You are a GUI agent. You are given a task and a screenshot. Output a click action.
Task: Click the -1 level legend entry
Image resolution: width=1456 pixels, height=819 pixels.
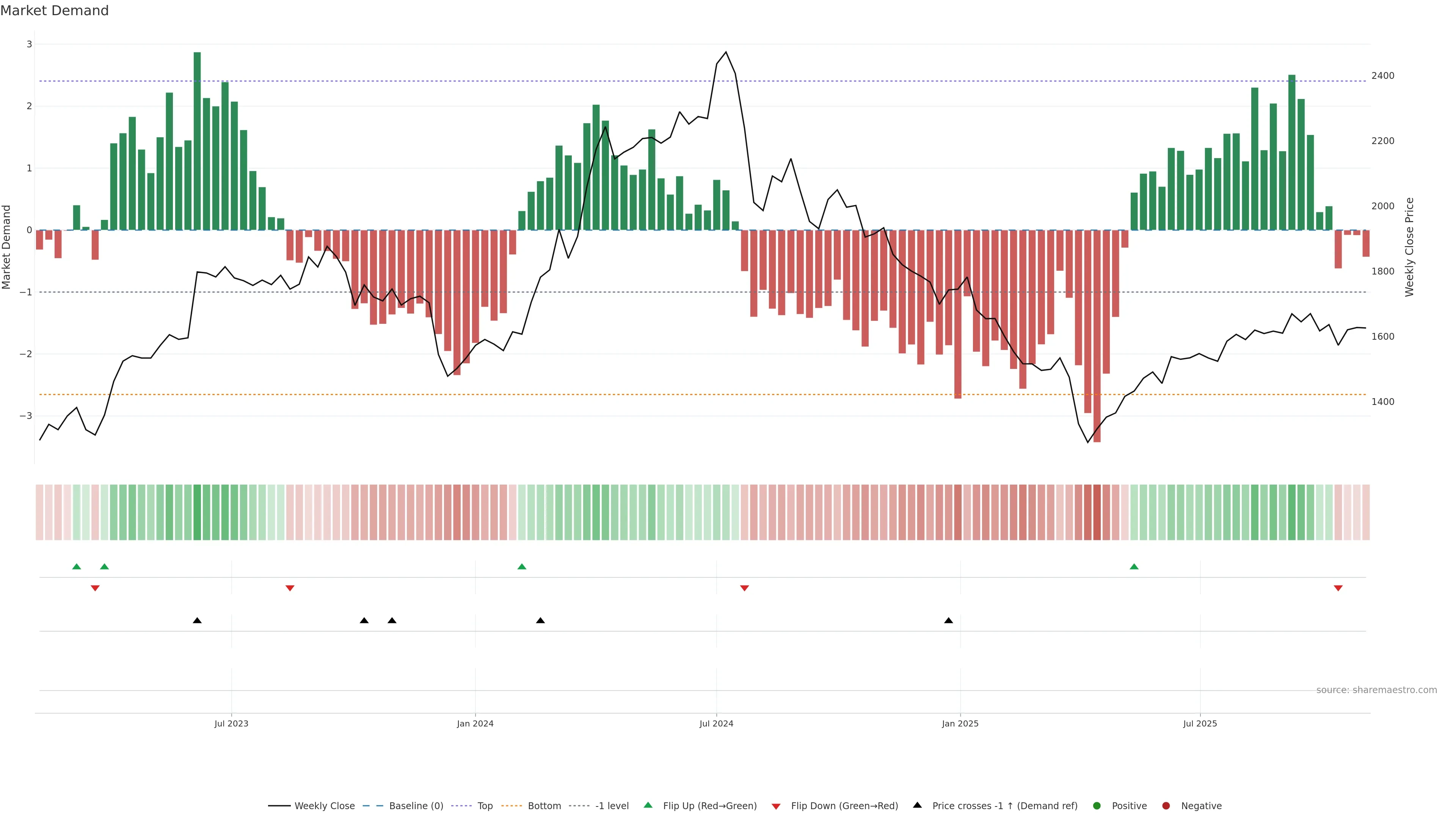[612, 806]
